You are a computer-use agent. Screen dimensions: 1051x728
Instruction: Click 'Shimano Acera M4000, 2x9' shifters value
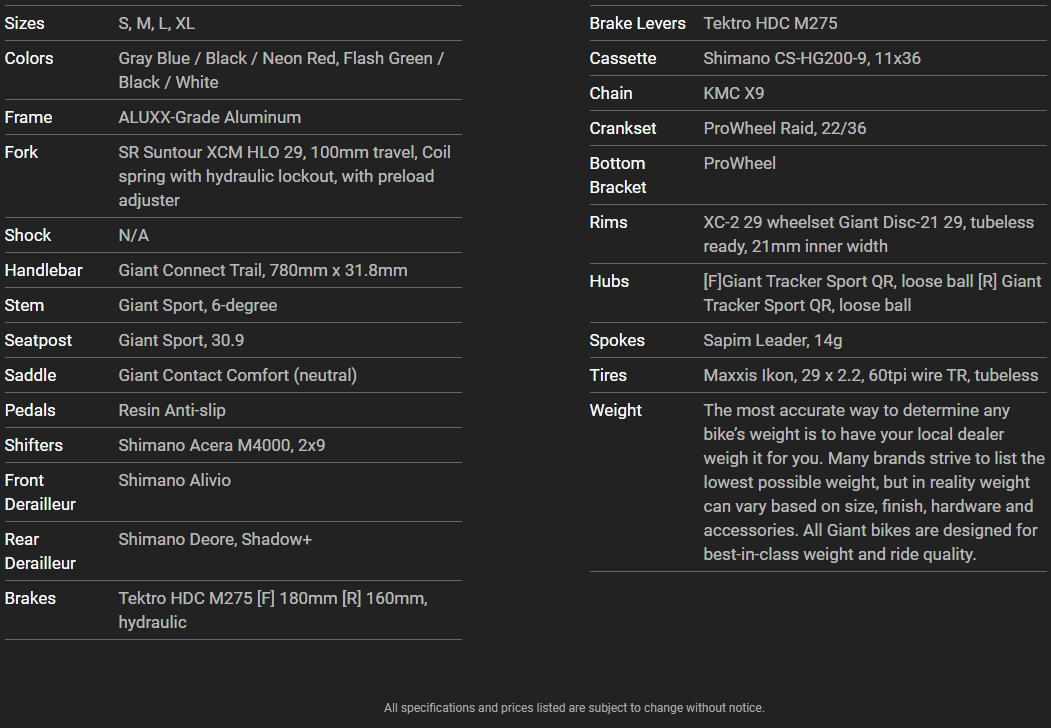click(x=222, y=444)
